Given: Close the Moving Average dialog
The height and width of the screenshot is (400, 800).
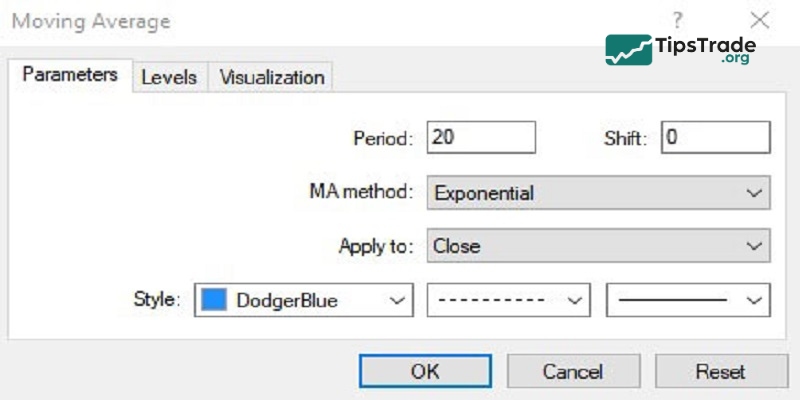Looking at the screenshot, I should tap(760, 20).
